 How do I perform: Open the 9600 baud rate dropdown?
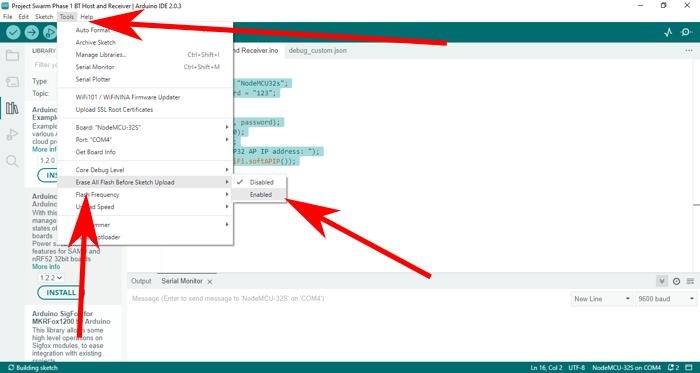[666, 299]
